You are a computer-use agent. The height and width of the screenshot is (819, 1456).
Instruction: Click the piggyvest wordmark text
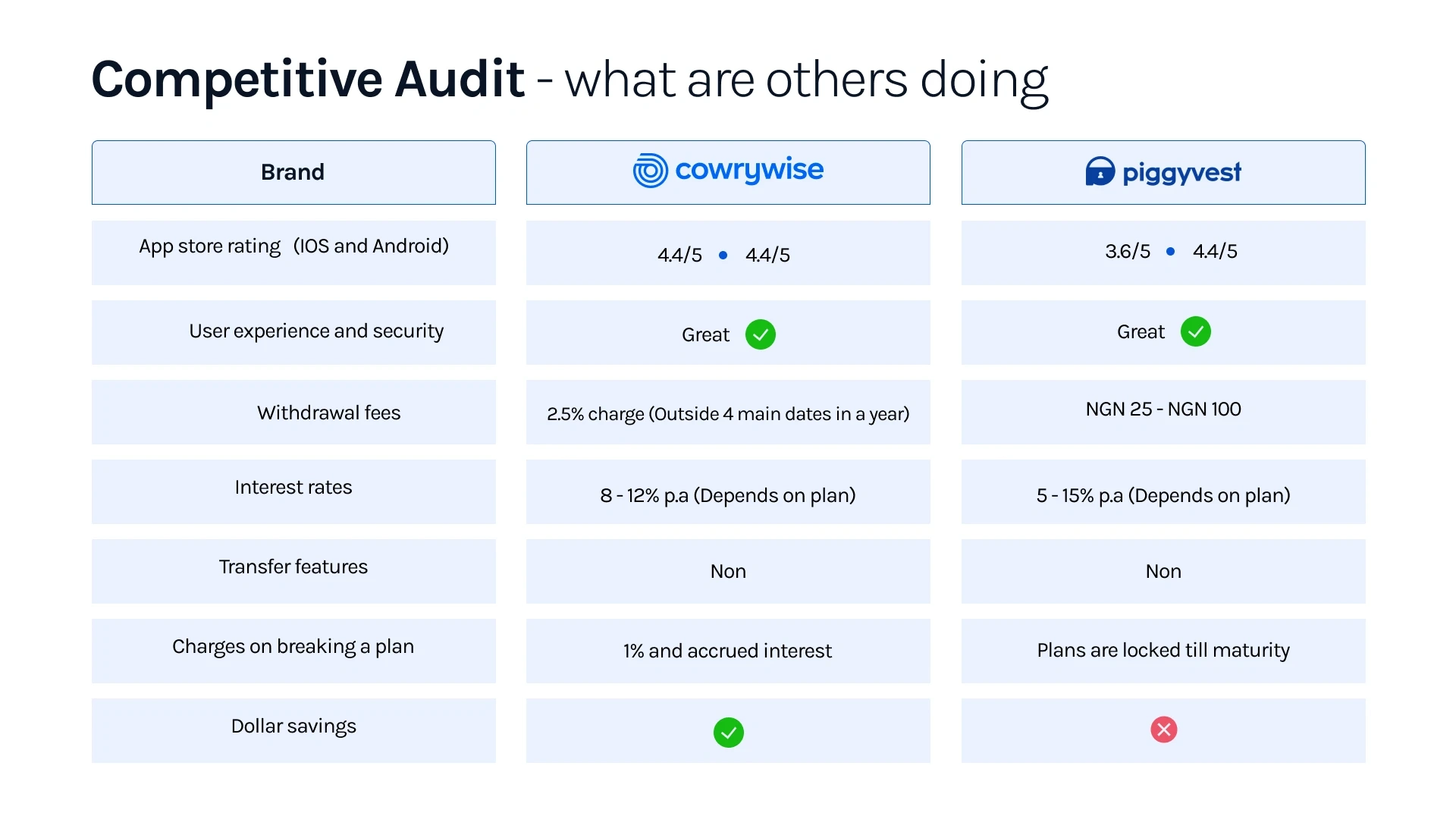coord(1181,173)
